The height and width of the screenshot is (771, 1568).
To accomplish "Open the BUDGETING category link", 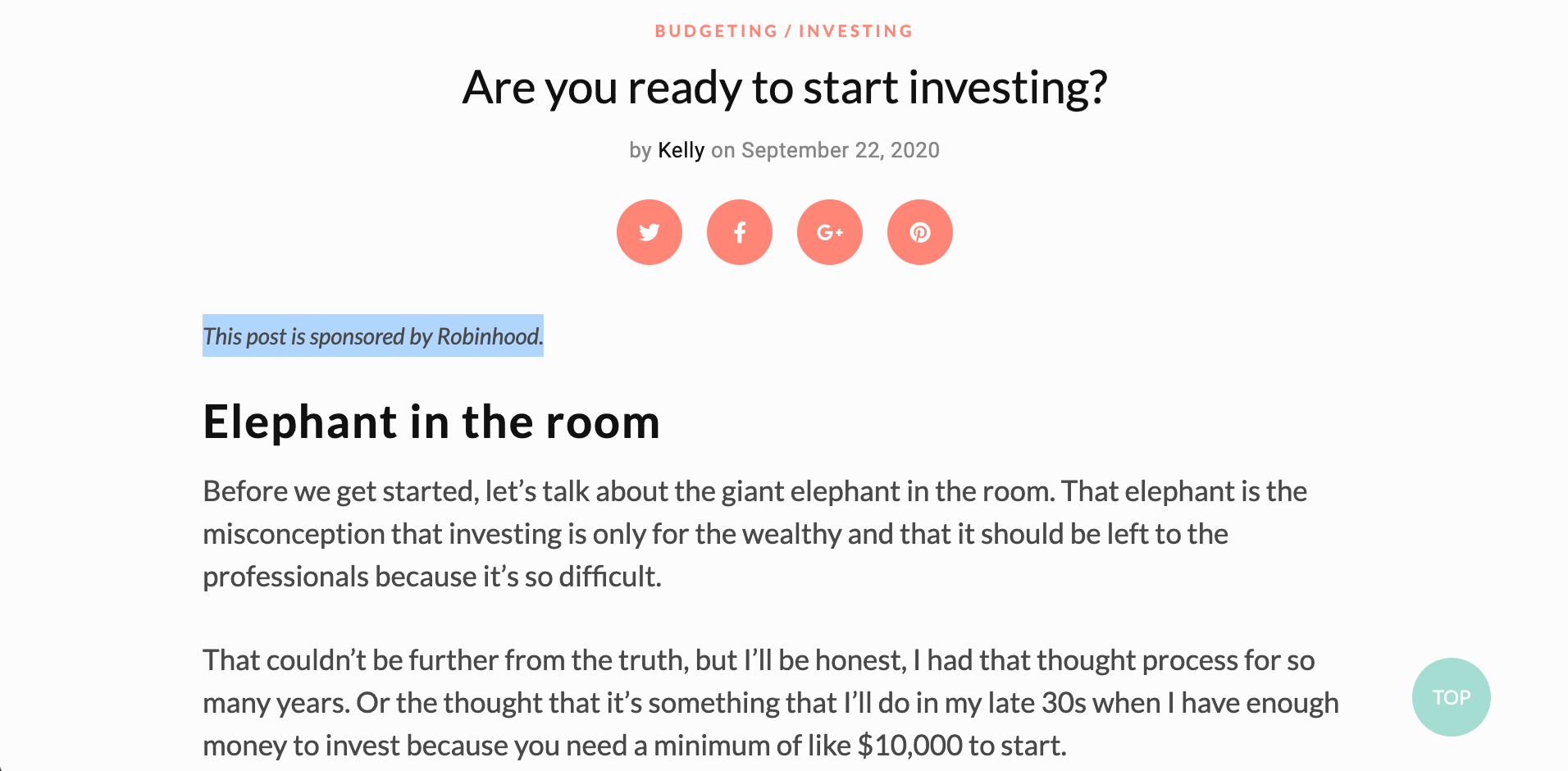I will (716, 31).
